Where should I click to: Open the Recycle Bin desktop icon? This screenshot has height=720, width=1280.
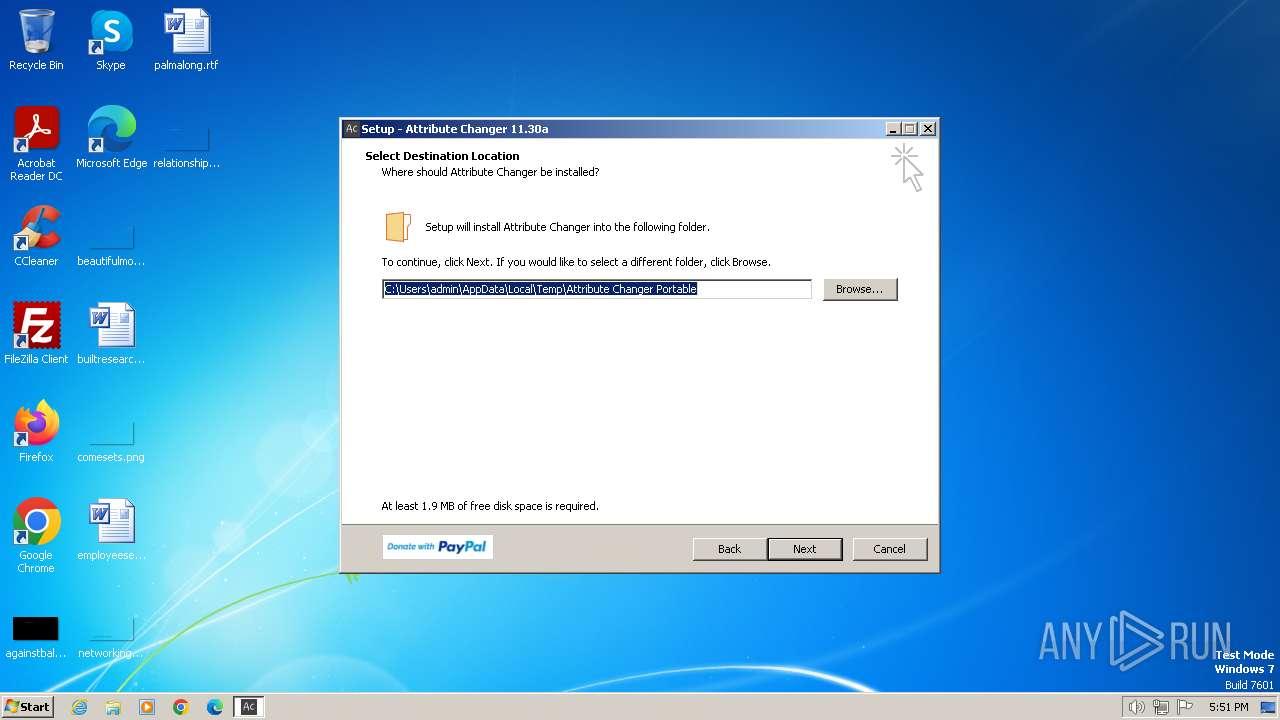(36, 40)
